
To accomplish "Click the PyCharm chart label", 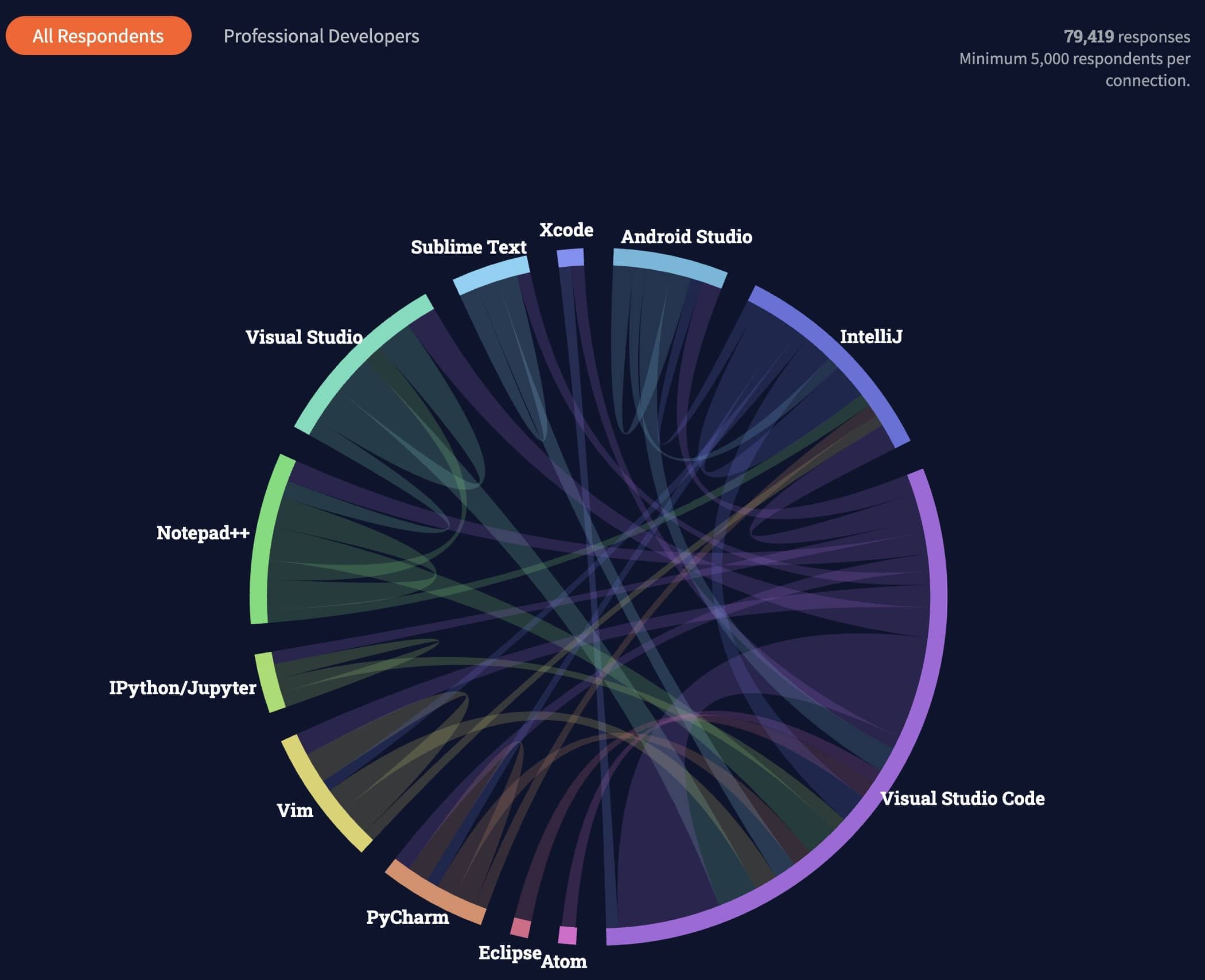I will coord(407,917).
